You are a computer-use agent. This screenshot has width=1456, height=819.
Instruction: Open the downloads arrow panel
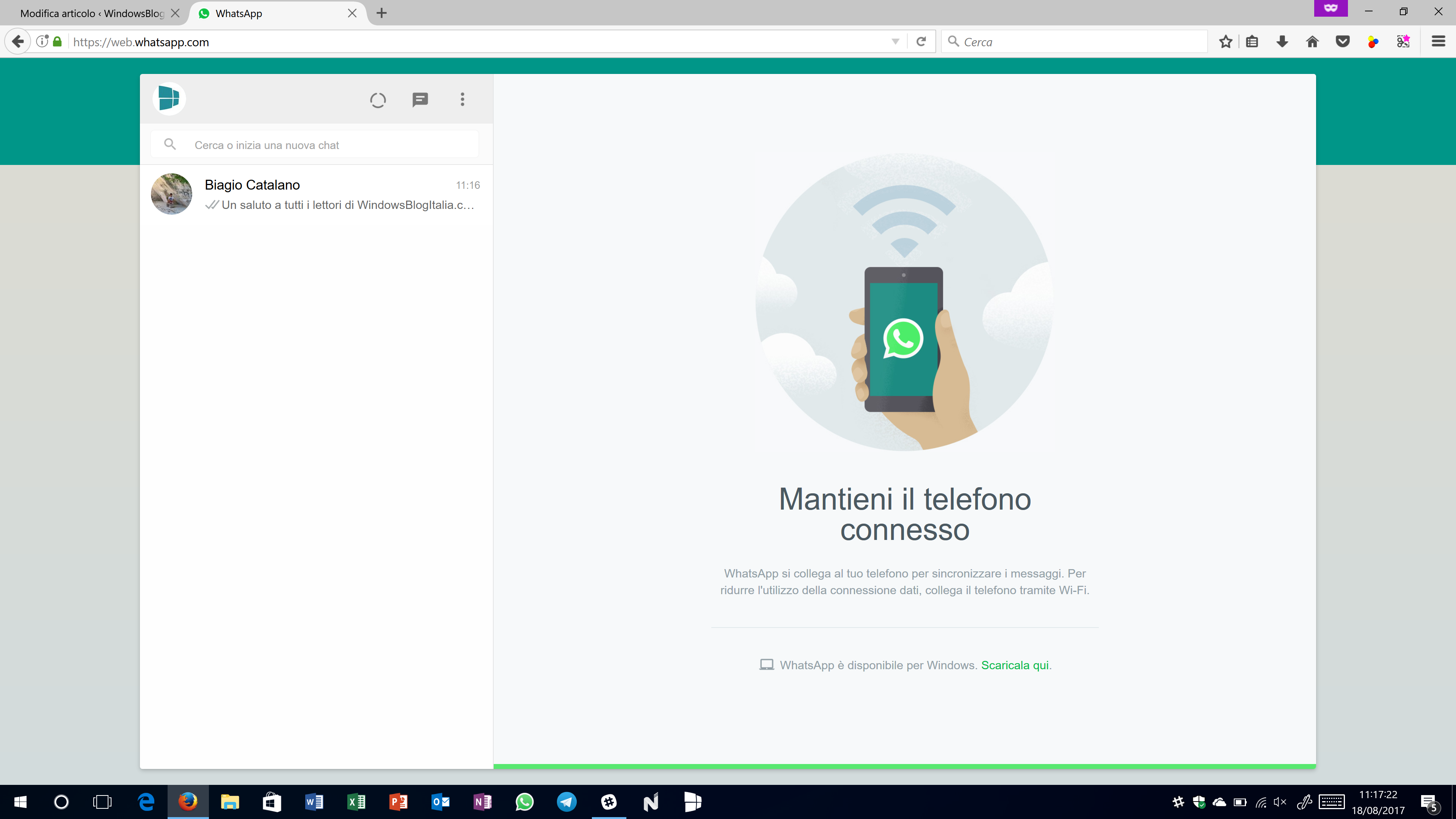click(x=1282, y=42)
